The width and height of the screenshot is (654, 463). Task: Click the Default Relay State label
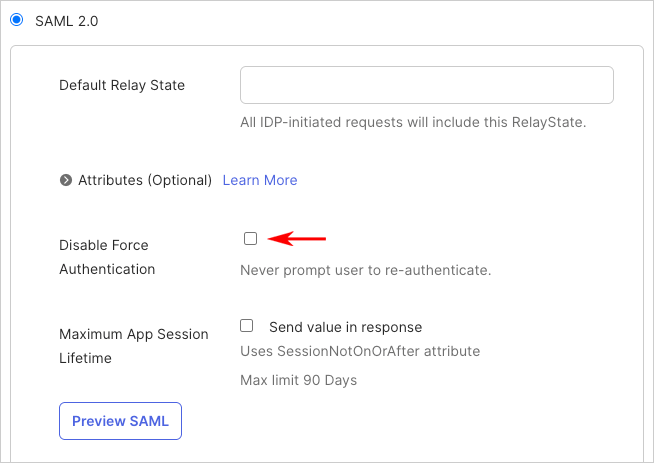[x=122, y=85]
